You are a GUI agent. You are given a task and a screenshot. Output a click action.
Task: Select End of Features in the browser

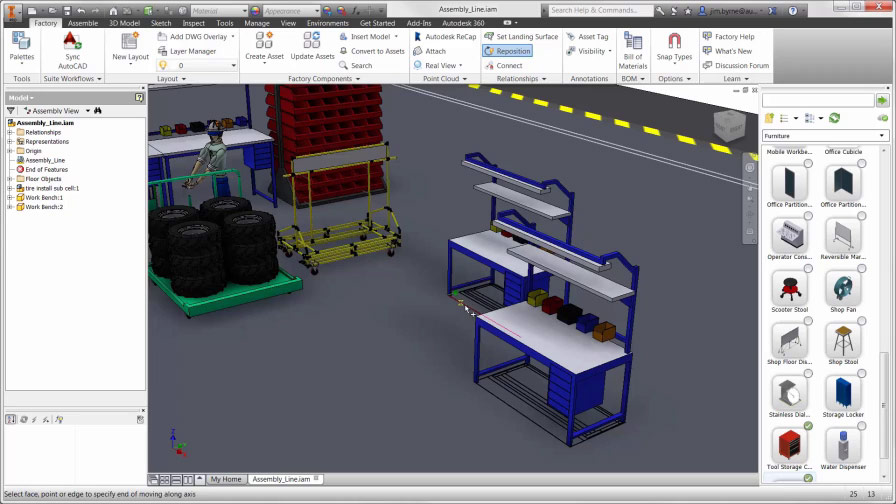[x=46, y=170]
